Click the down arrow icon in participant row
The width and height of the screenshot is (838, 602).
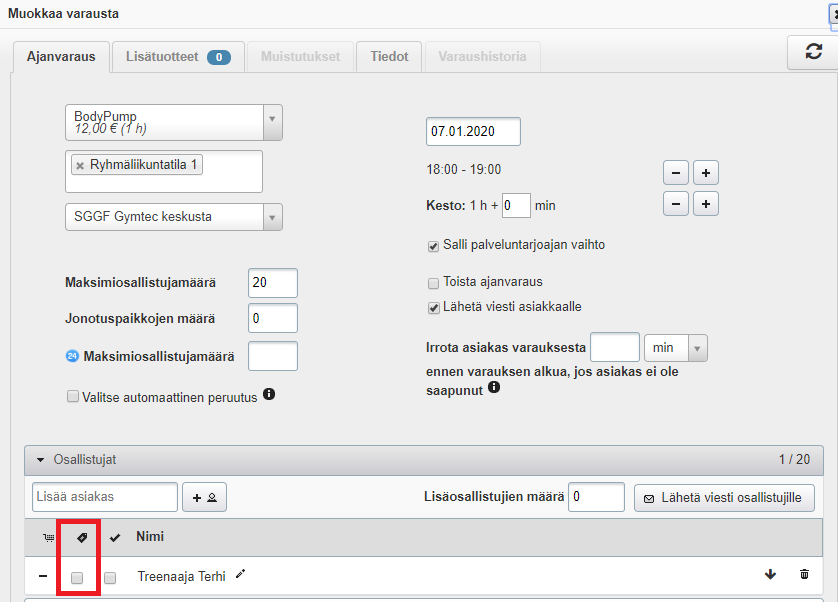pos(769,574)
